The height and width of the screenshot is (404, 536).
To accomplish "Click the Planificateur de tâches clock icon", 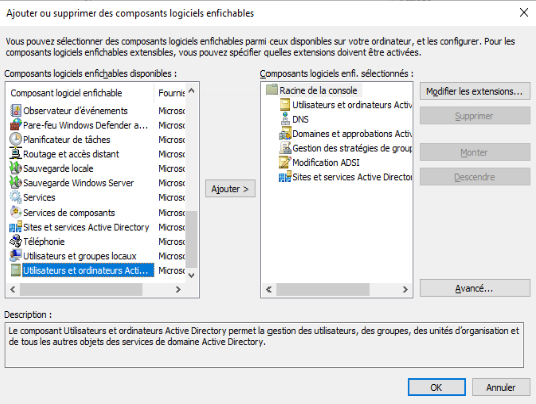I will point(15,139).
